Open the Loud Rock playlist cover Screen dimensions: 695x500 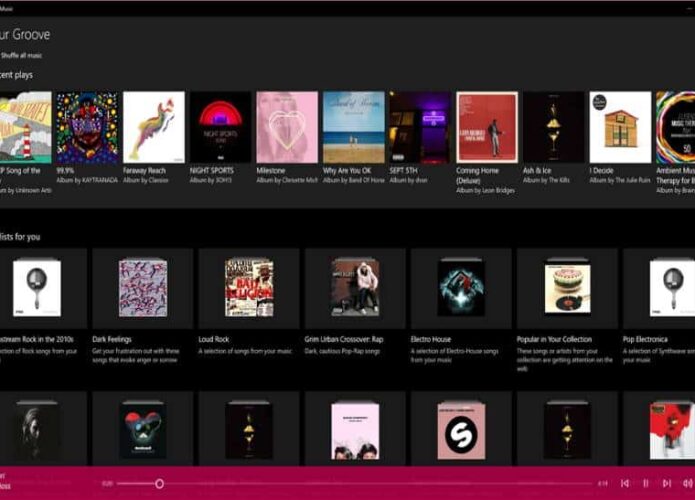[249, 288]
